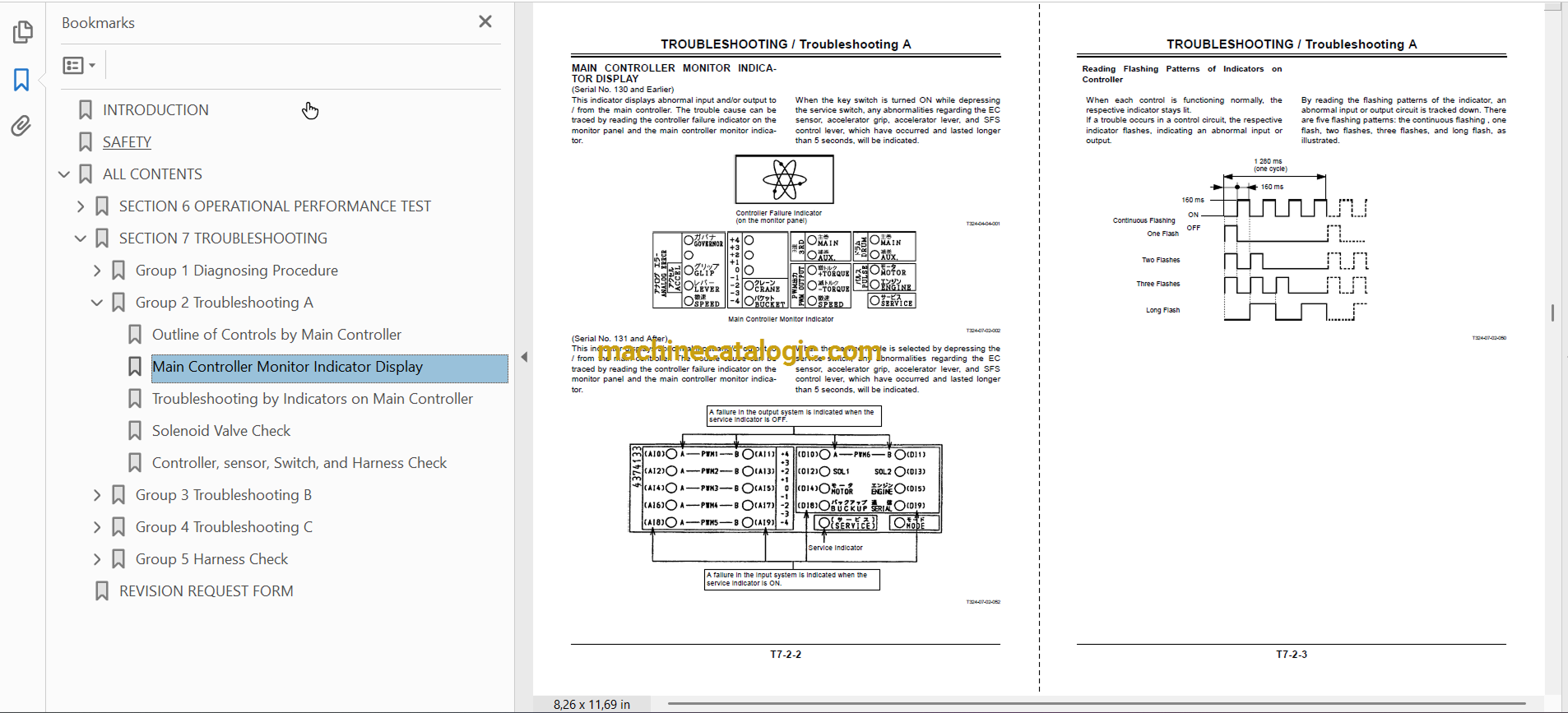Click the bookmark icon beside SAFETY
Image resolution: width=1568 pixels, height=713 pixels.
coord(86,141)
